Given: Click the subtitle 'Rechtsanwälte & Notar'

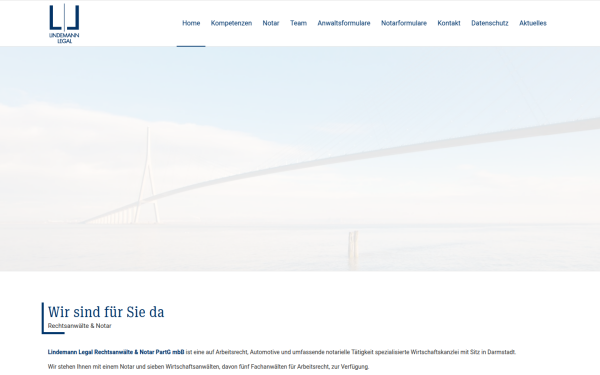Looking at the screenshot, I should click(80, 326).
